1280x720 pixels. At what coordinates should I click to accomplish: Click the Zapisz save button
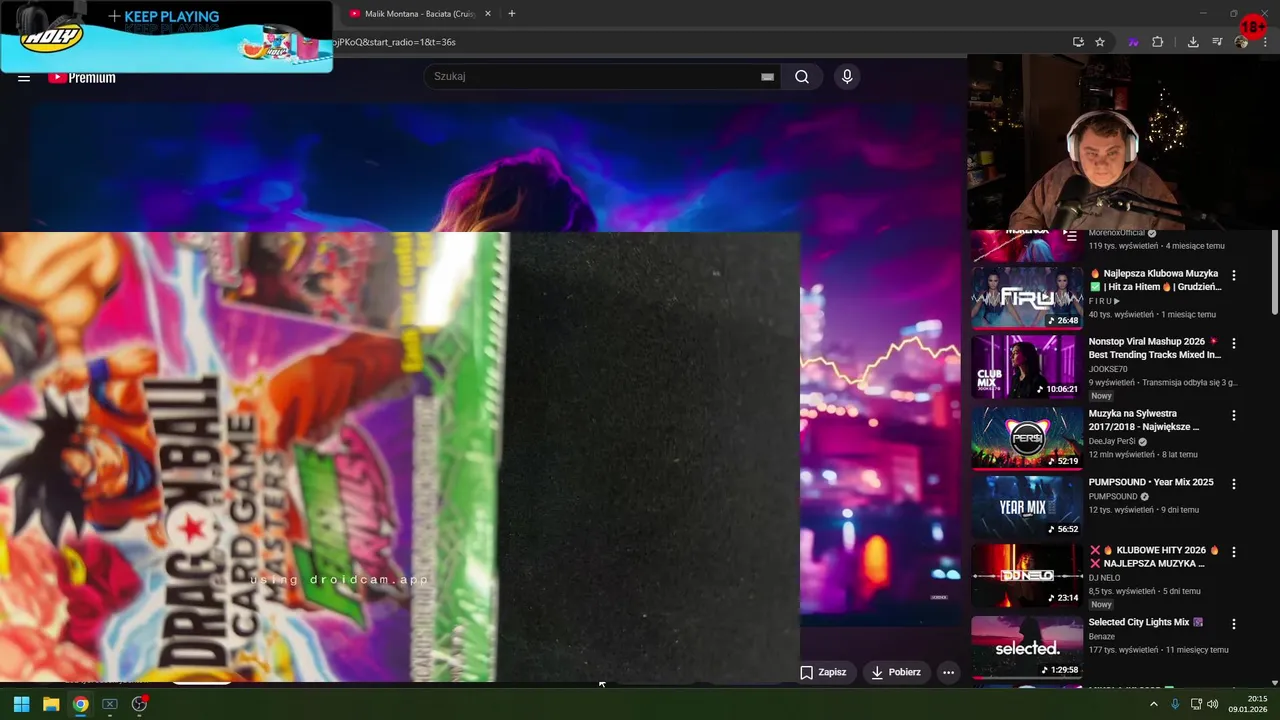click(823, 672)
